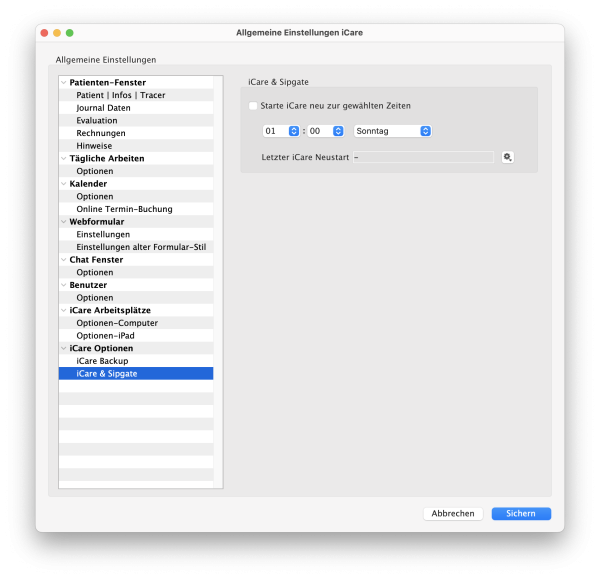The height and width of the screenshot is (579, 600).
Task: Click the Abbrechen button
Action: (453, 513)
